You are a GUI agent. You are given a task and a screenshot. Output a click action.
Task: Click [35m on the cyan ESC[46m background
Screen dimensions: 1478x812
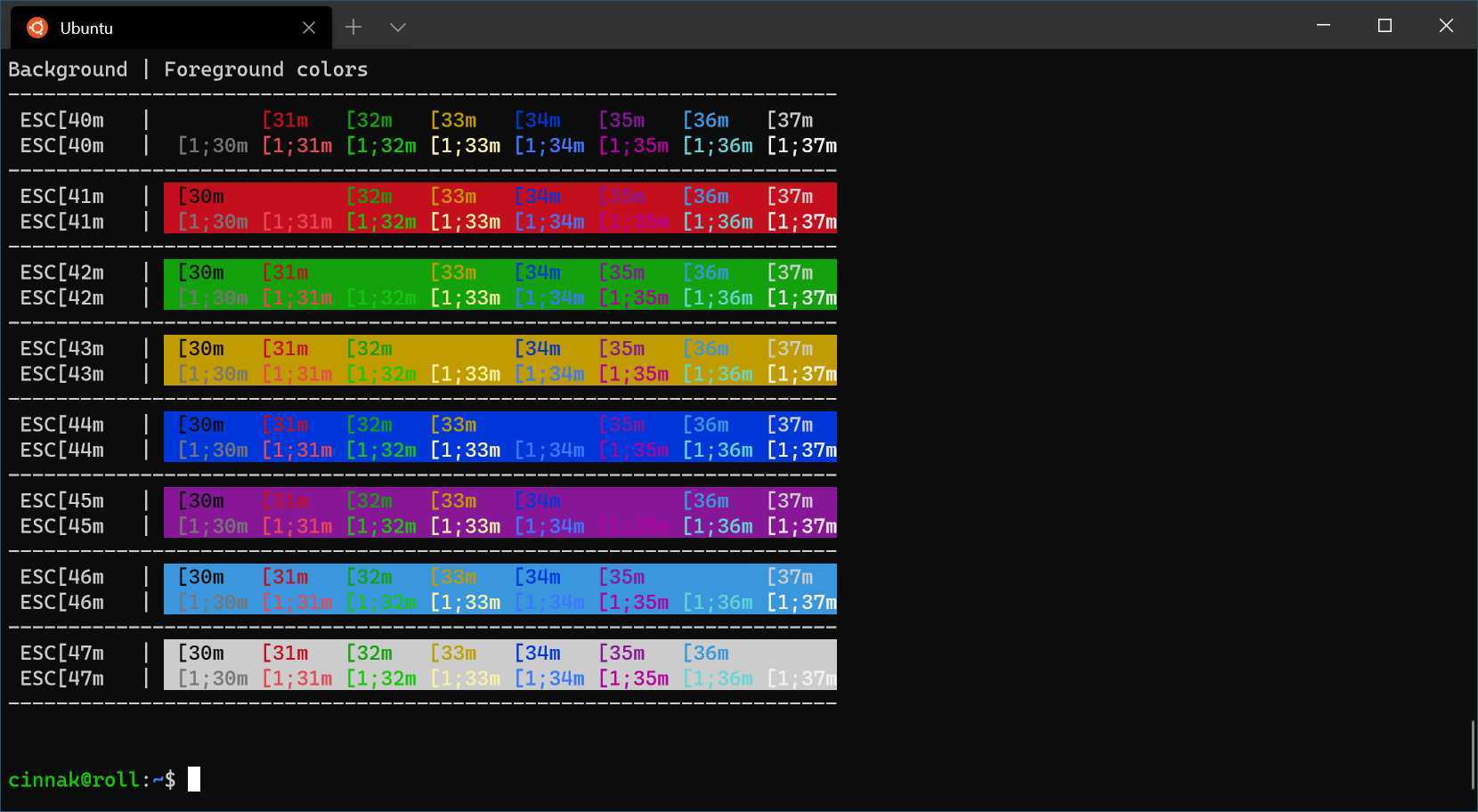621,577
